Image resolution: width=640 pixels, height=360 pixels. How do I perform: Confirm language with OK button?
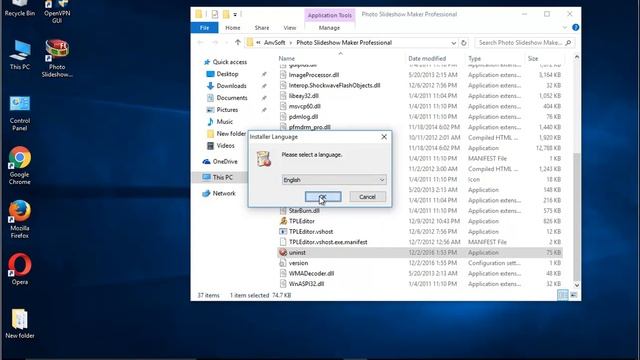pos(323,197)
